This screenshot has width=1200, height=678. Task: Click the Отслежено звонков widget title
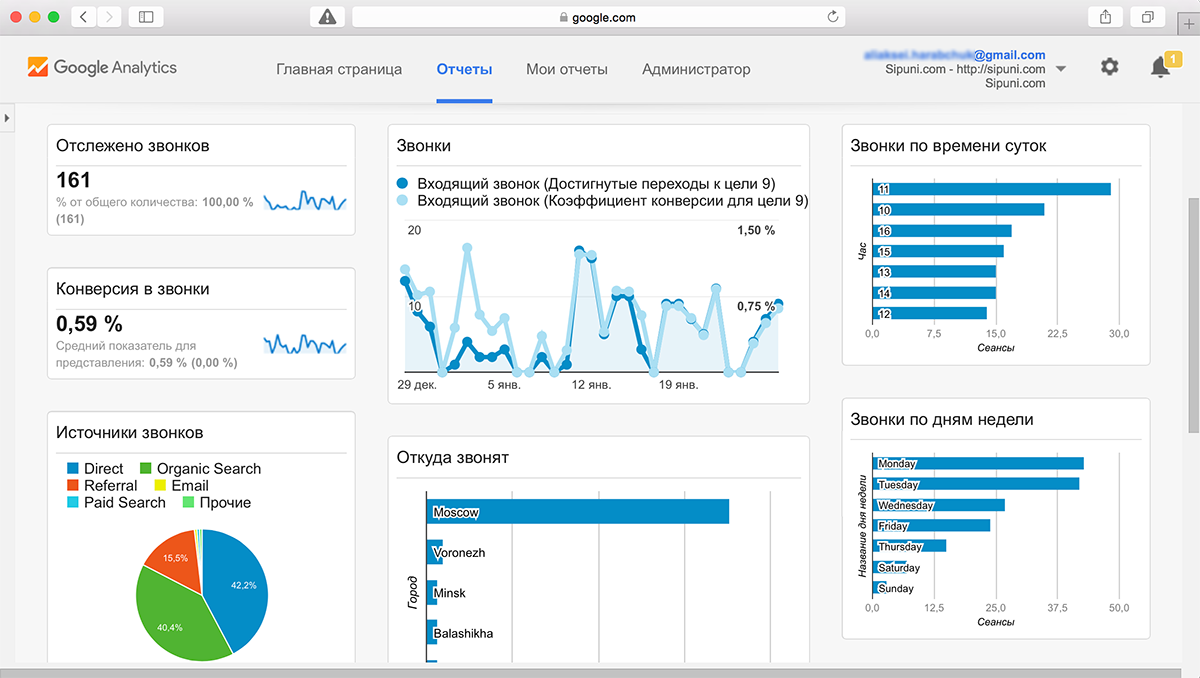133,145
